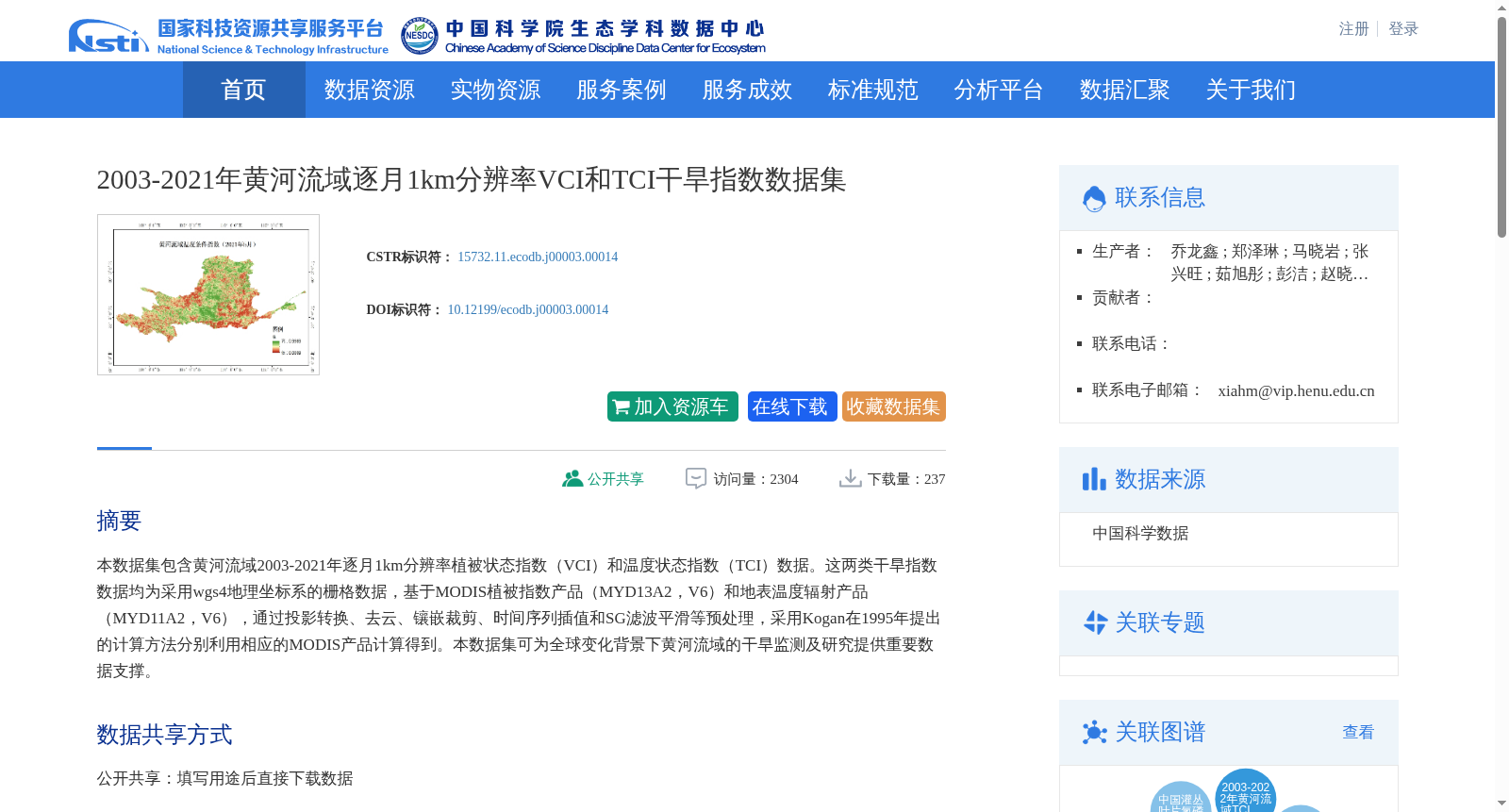
Task: Click the scrollbar up arrow
Action: coord(1501,8)
